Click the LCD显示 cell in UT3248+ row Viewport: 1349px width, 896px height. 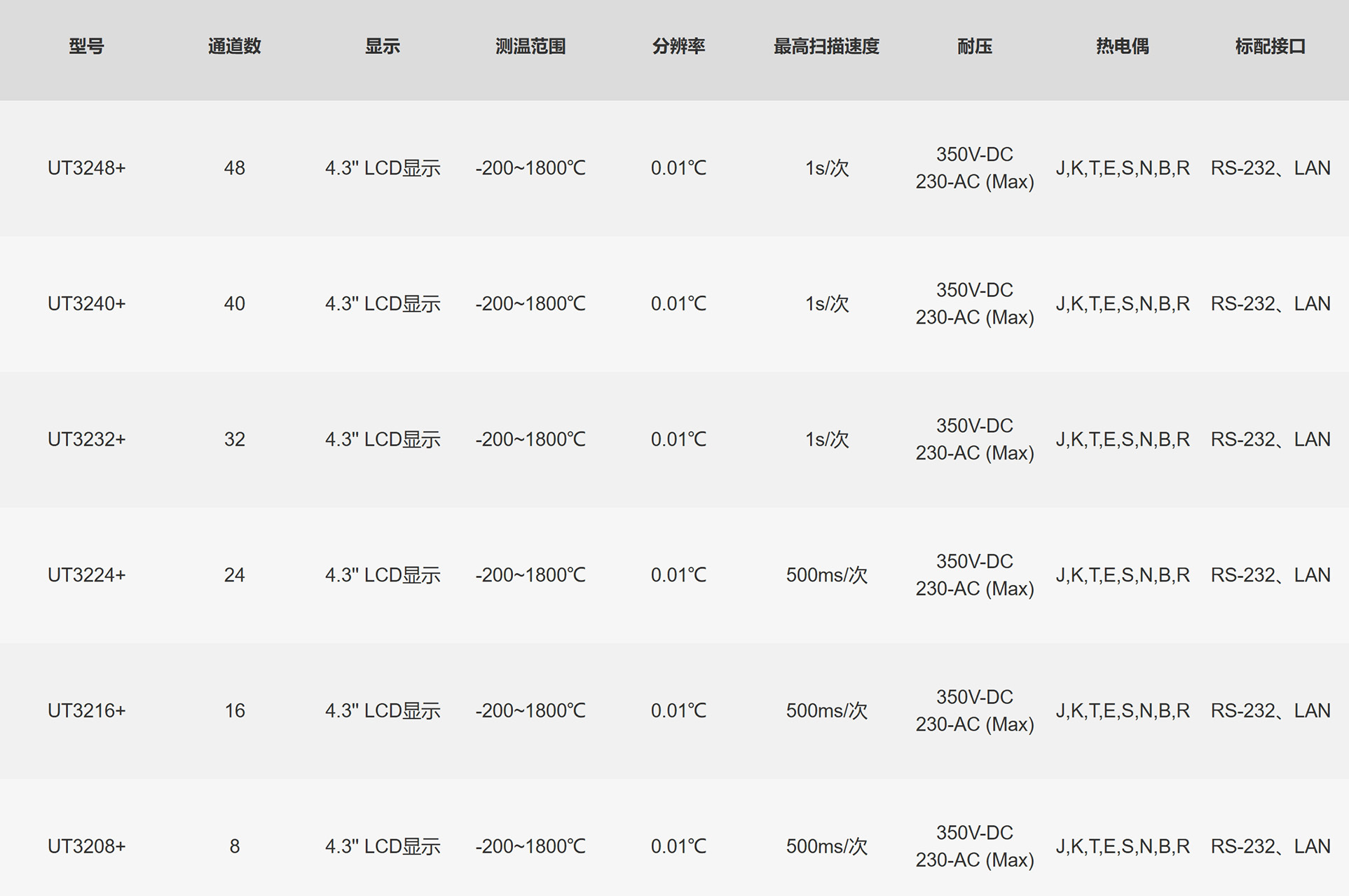pyautogui.click(x=382, y=168)
